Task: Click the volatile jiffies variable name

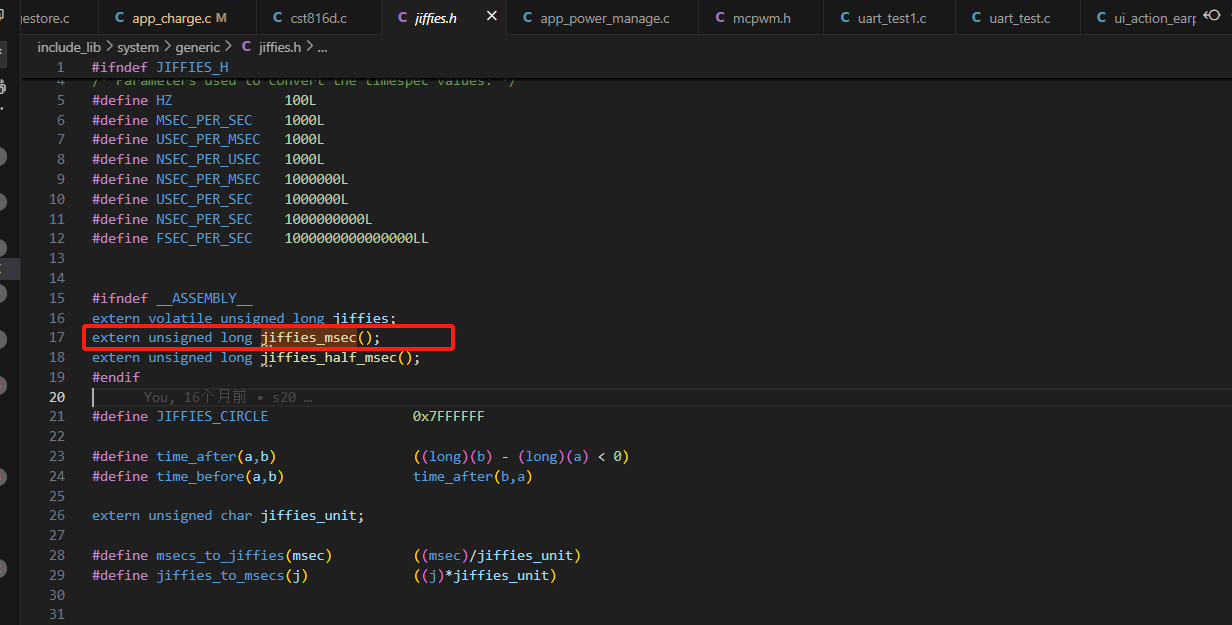Action: tap(361, 318)
